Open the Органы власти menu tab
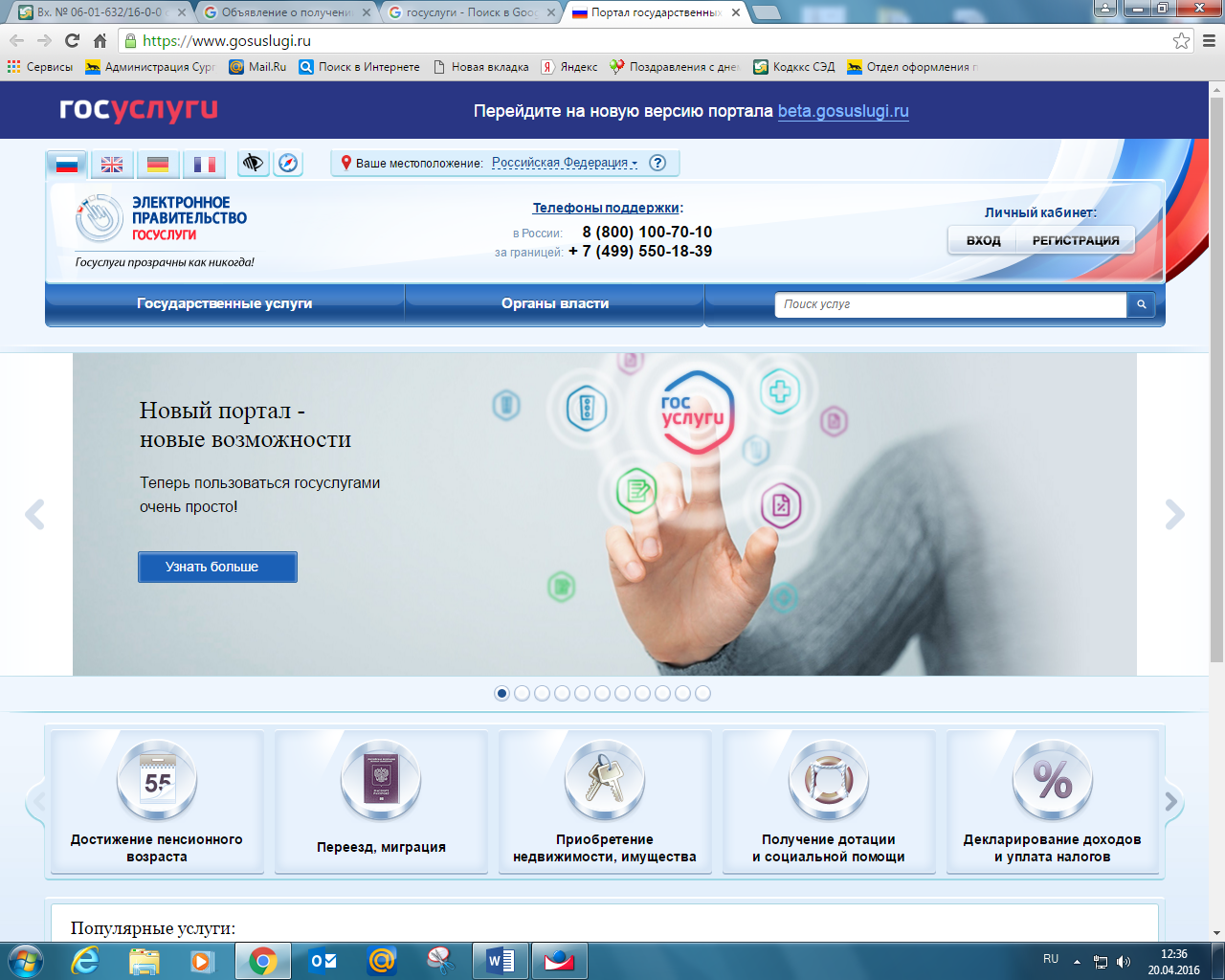The width and height of the screenshot is (1225, 980). [x=555, y=303]
